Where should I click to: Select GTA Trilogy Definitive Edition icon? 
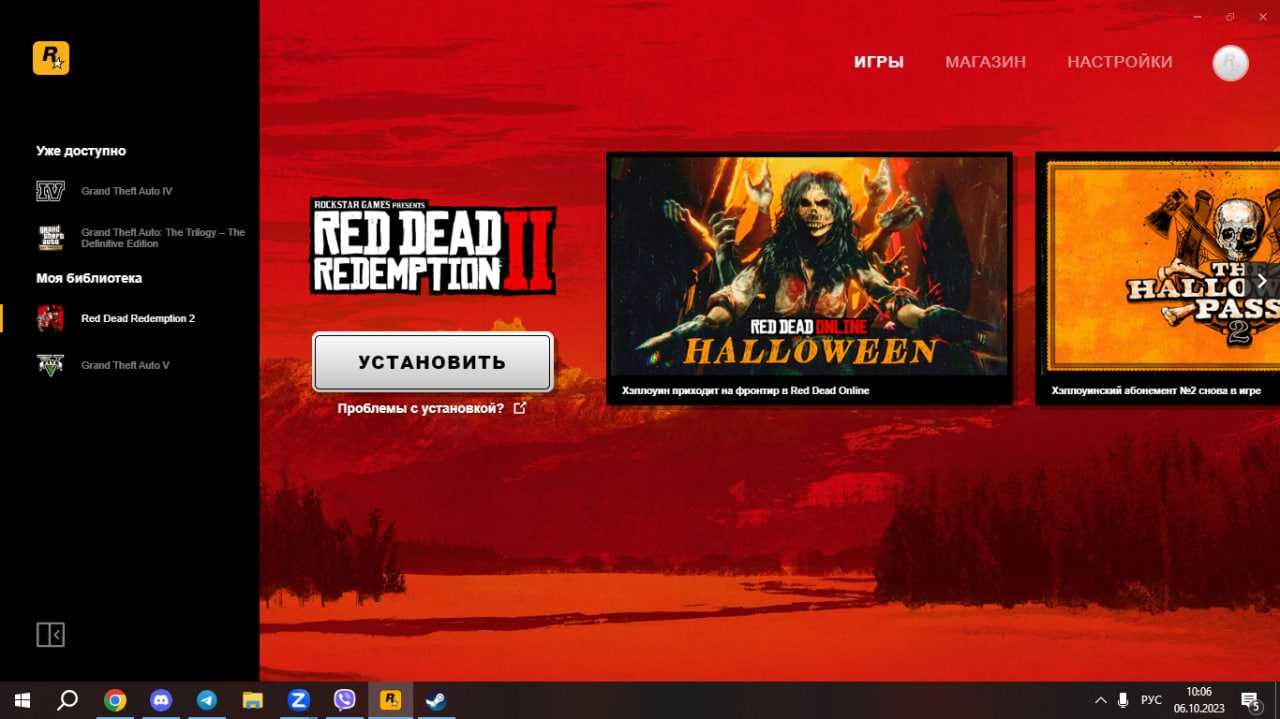tap(50, 238)
